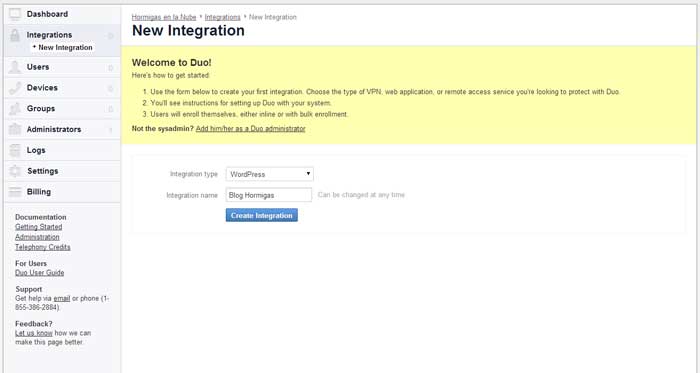Follow the Hormigas en la Nube breadcrumb
The width and height of the screenshot is (700, 373).
click(164, 17)
